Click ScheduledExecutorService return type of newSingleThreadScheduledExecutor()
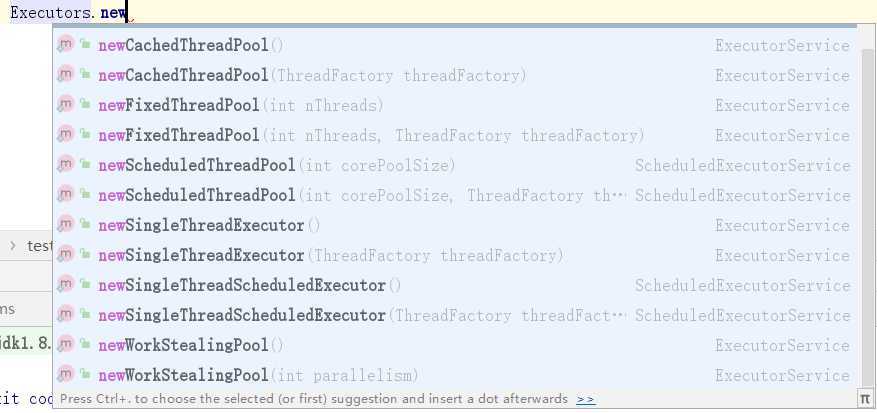The image size is (877, 413). point(742,285)
